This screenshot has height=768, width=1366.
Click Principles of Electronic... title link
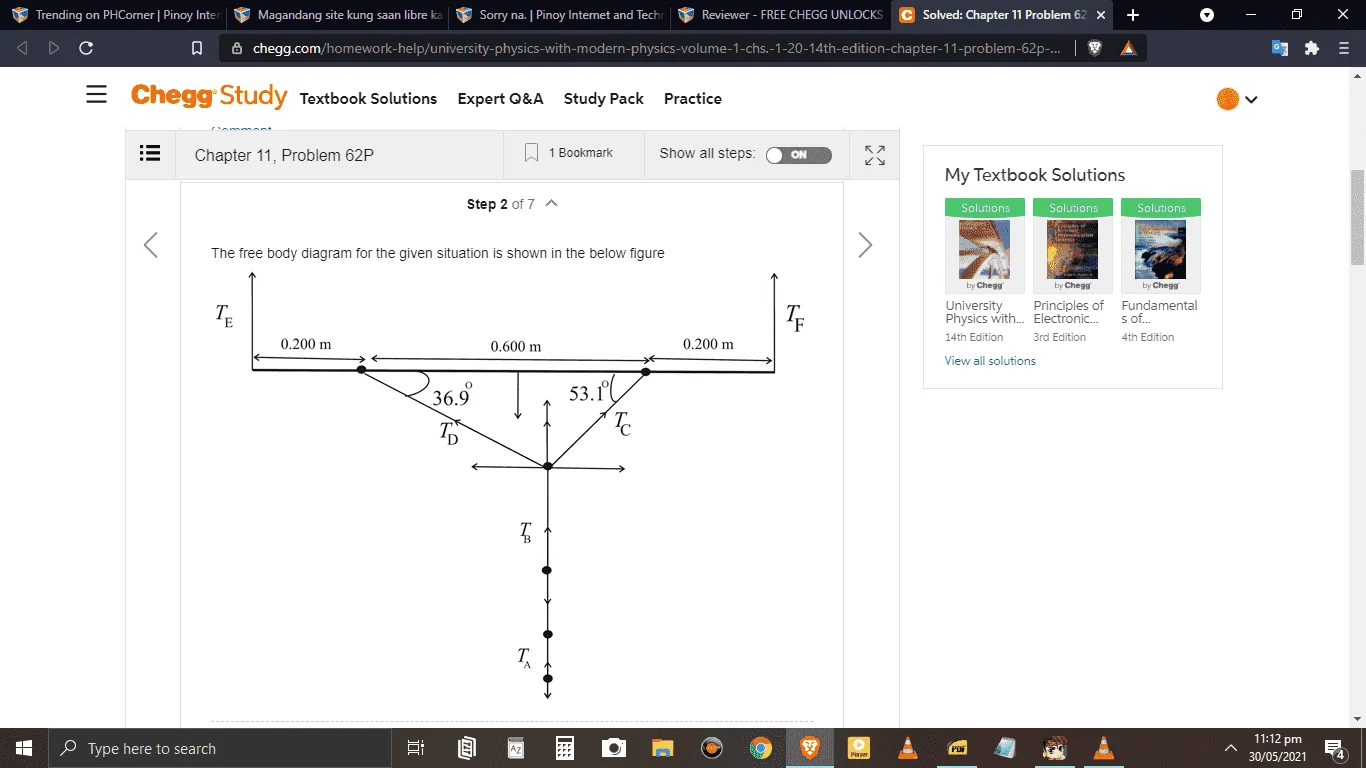pyautogui.click(x=1069, y=312)
